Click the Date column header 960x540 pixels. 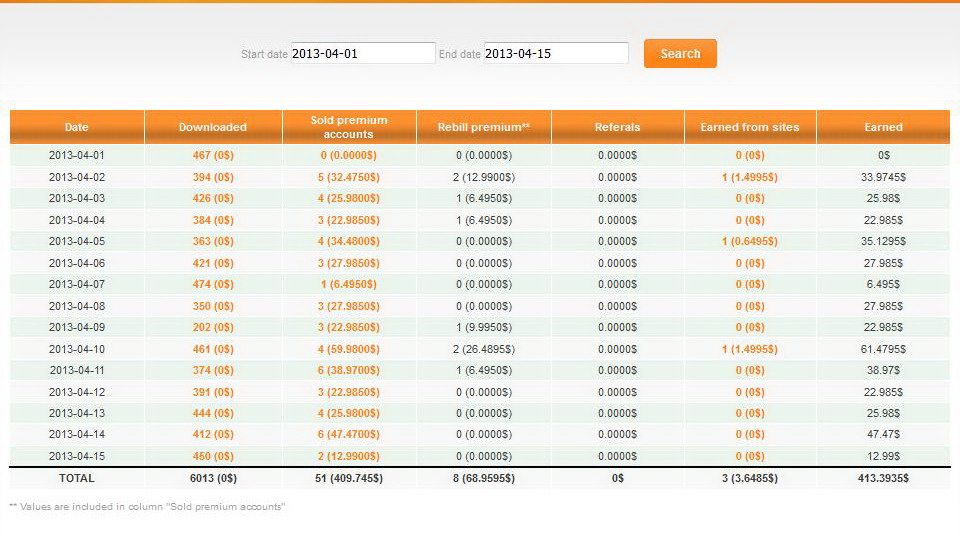click(x=77, y=127)
